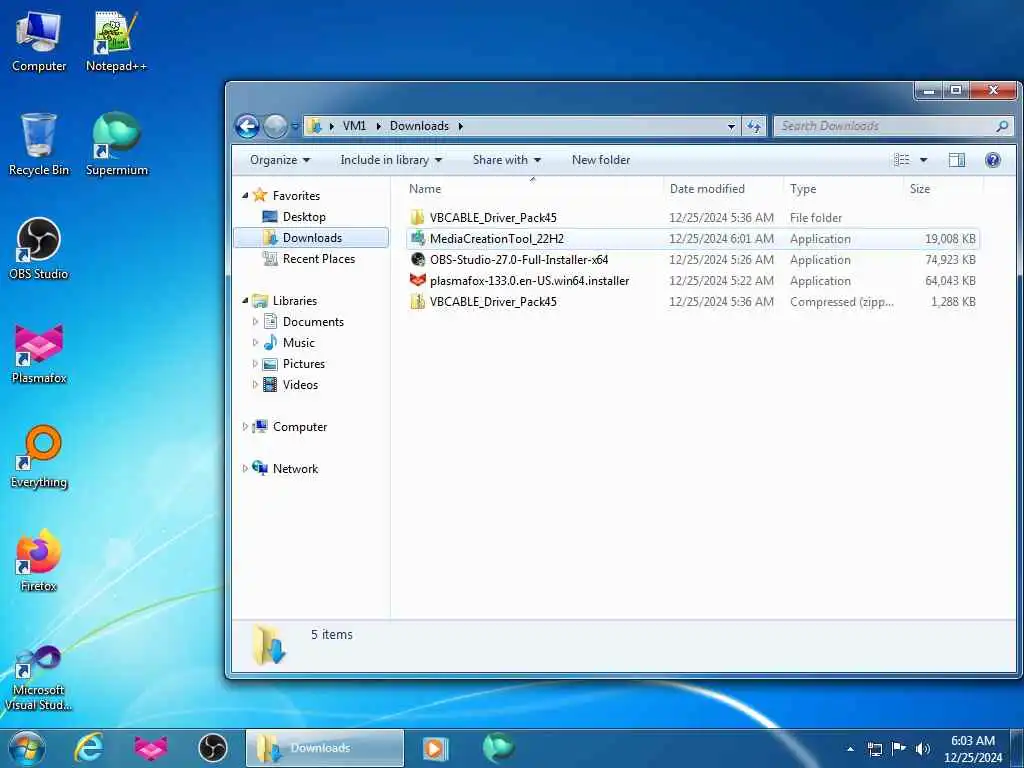Screen dimensions: 1024x768
Task: Select the Microsoft Visual Studio desktop shortcut
Action: click(39, 678)
